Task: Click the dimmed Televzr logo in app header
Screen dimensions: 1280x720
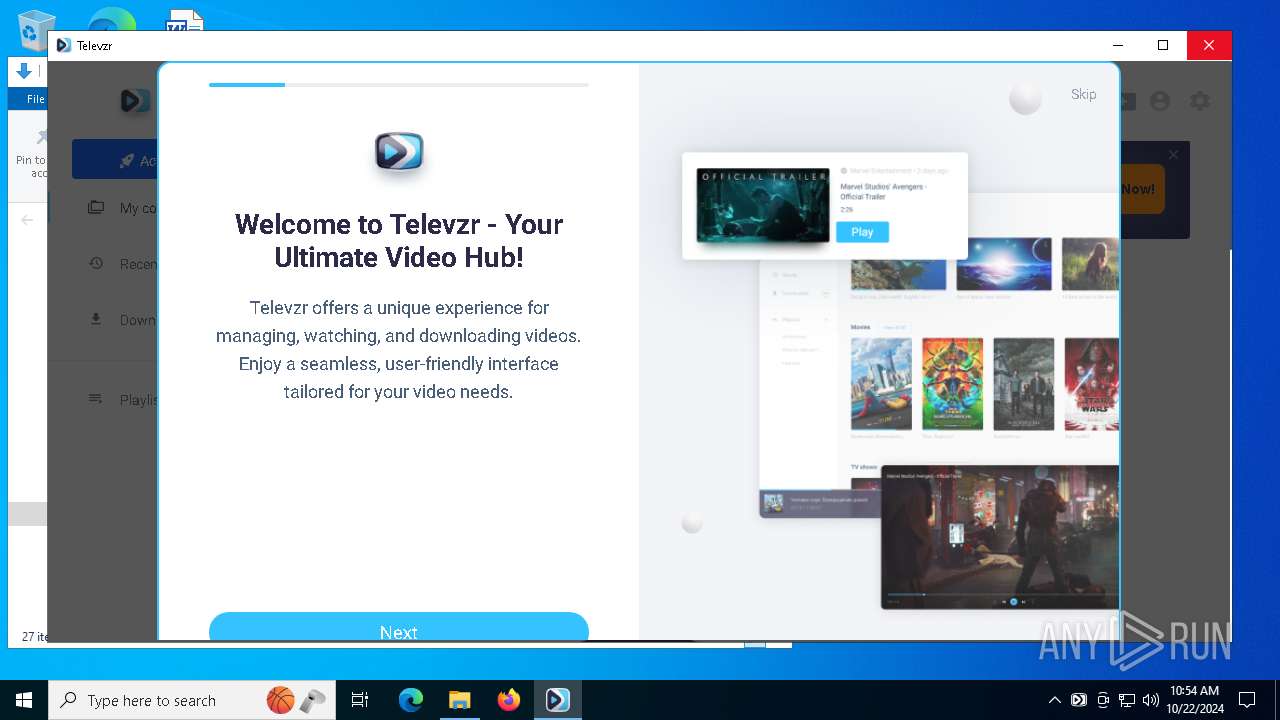Action: pyautogui.click(x=135, y=101)
